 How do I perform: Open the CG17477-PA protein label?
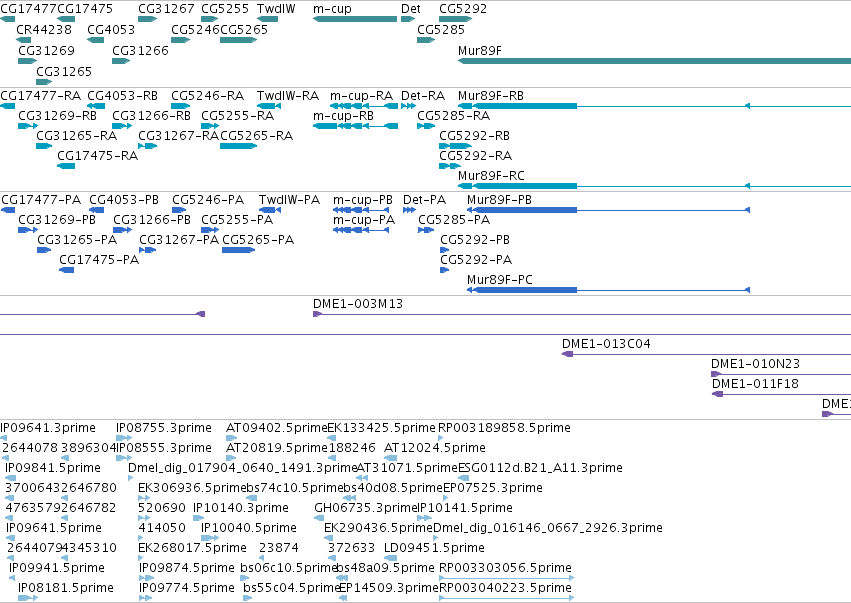(41, 200)
